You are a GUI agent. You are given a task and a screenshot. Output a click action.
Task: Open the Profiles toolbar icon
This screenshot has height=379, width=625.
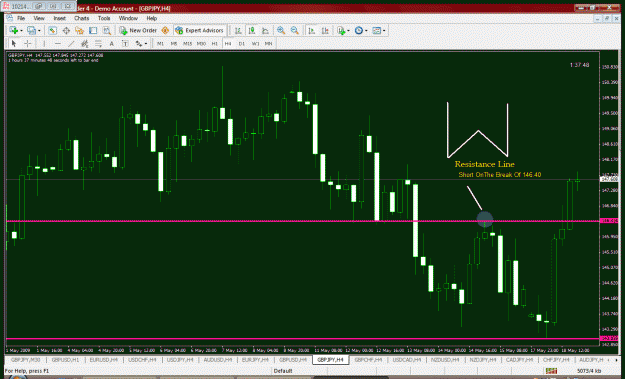point(31,30)
